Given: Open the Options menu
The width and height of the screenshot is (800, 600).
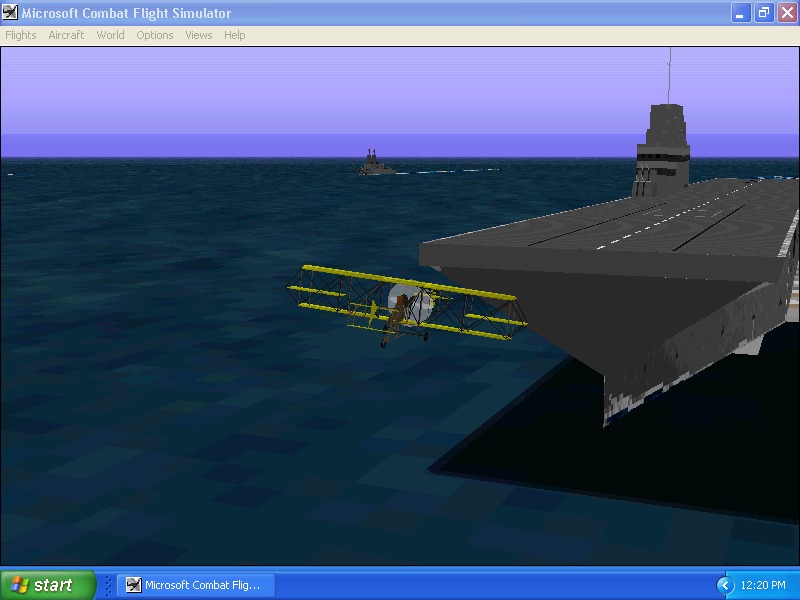Looking at the screenshot, I should [x=155, y=35].
